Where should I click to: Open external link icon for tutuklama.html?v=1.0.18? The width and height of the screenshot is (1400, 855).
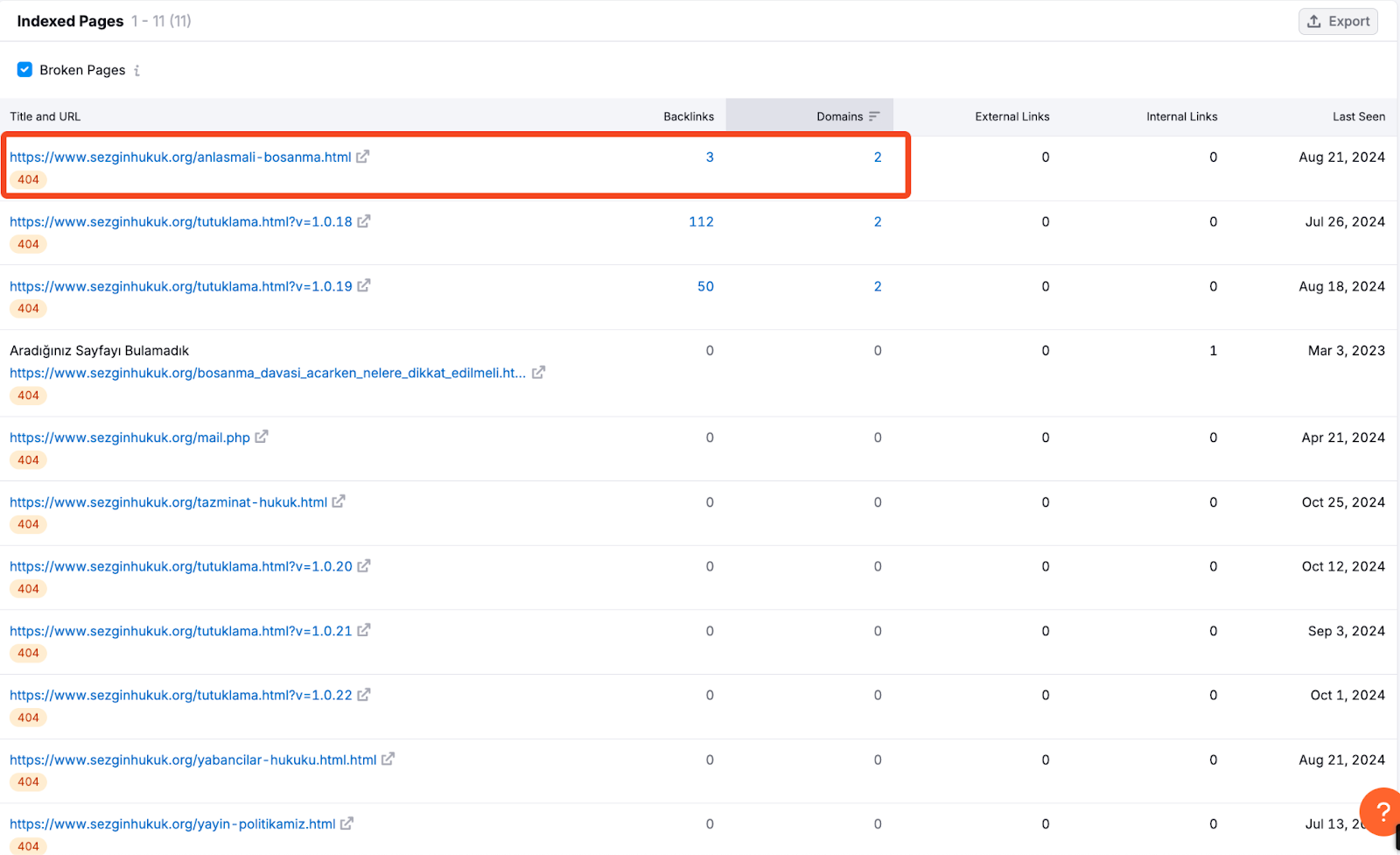coord(363,221)
